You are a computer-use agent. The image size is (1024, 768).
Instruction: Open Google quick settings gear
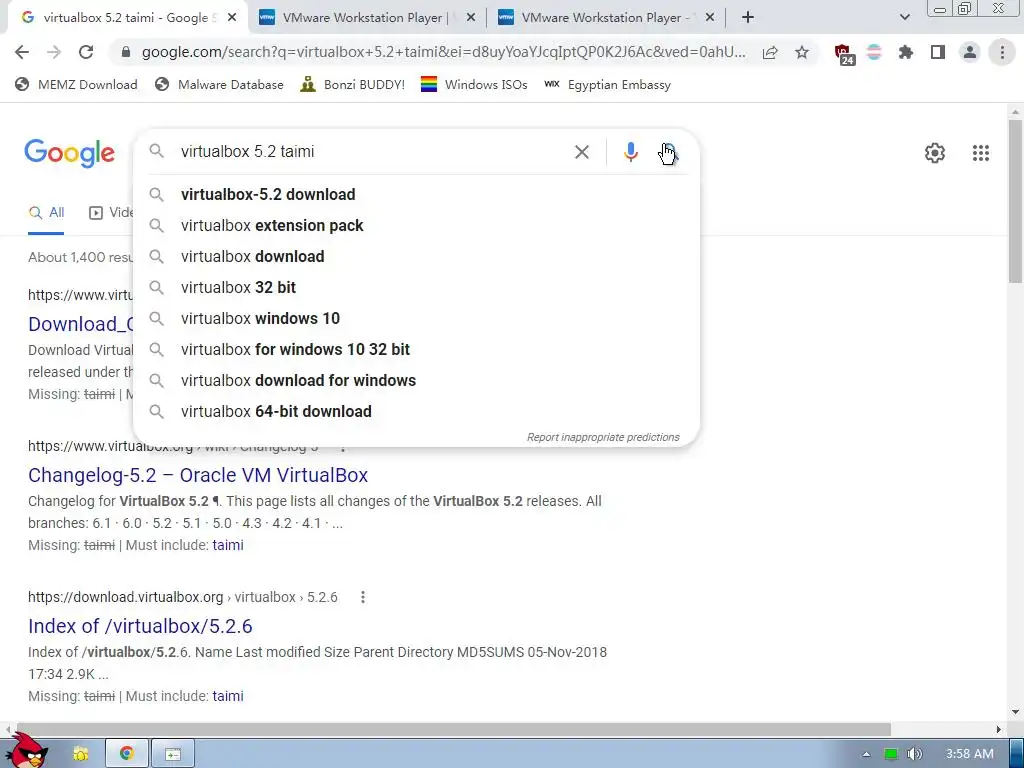tap(935, 153)
